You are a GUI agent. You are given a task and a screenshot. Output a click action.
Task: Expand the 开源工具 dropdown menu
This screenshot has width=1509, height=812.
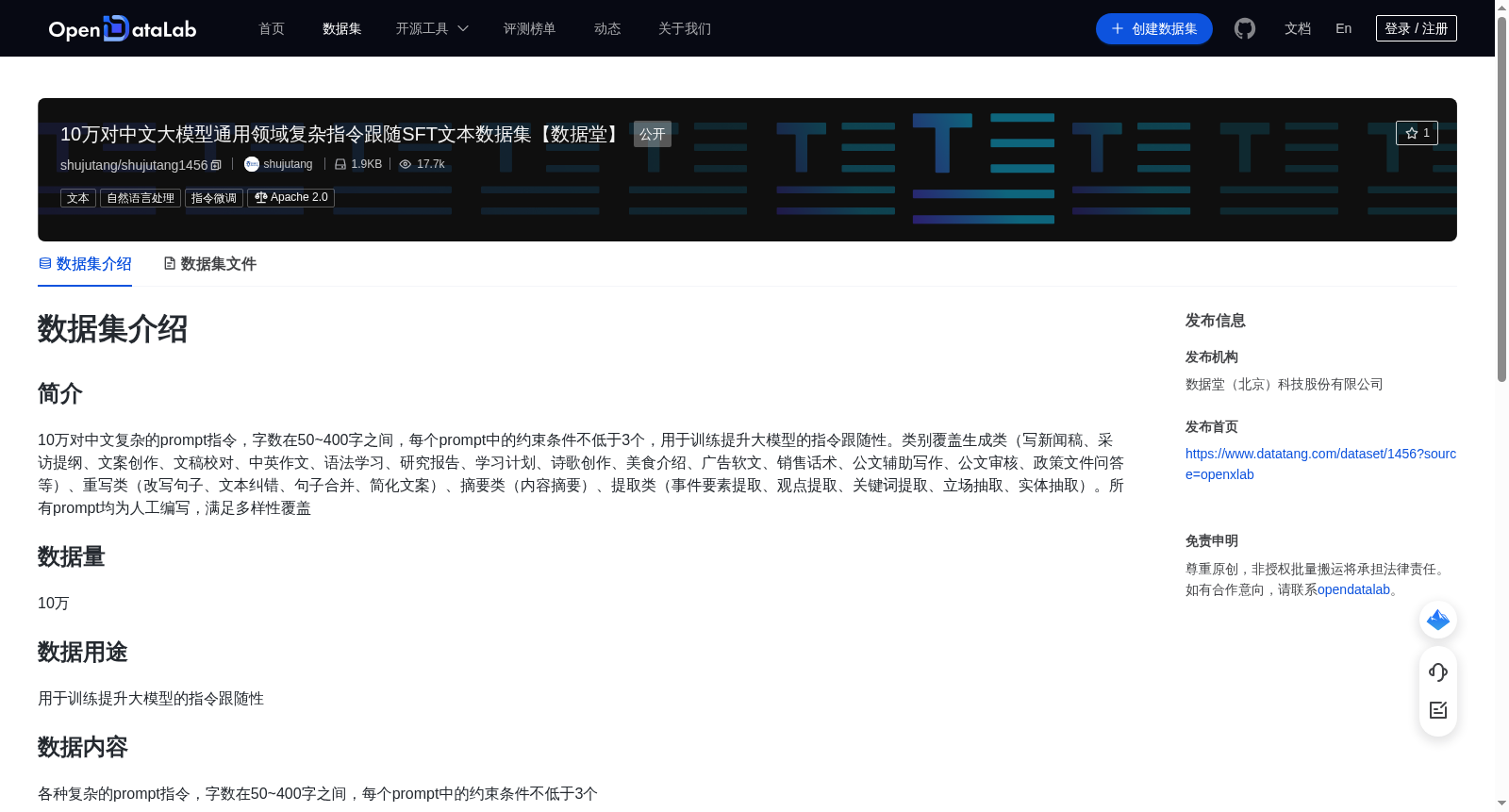coord(432,28)
